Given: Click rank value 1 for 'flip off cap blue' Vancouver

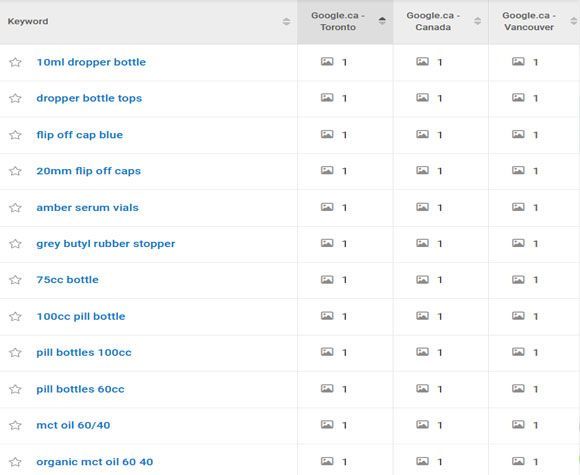Looking at the screenshot, I should click(536, 135).
